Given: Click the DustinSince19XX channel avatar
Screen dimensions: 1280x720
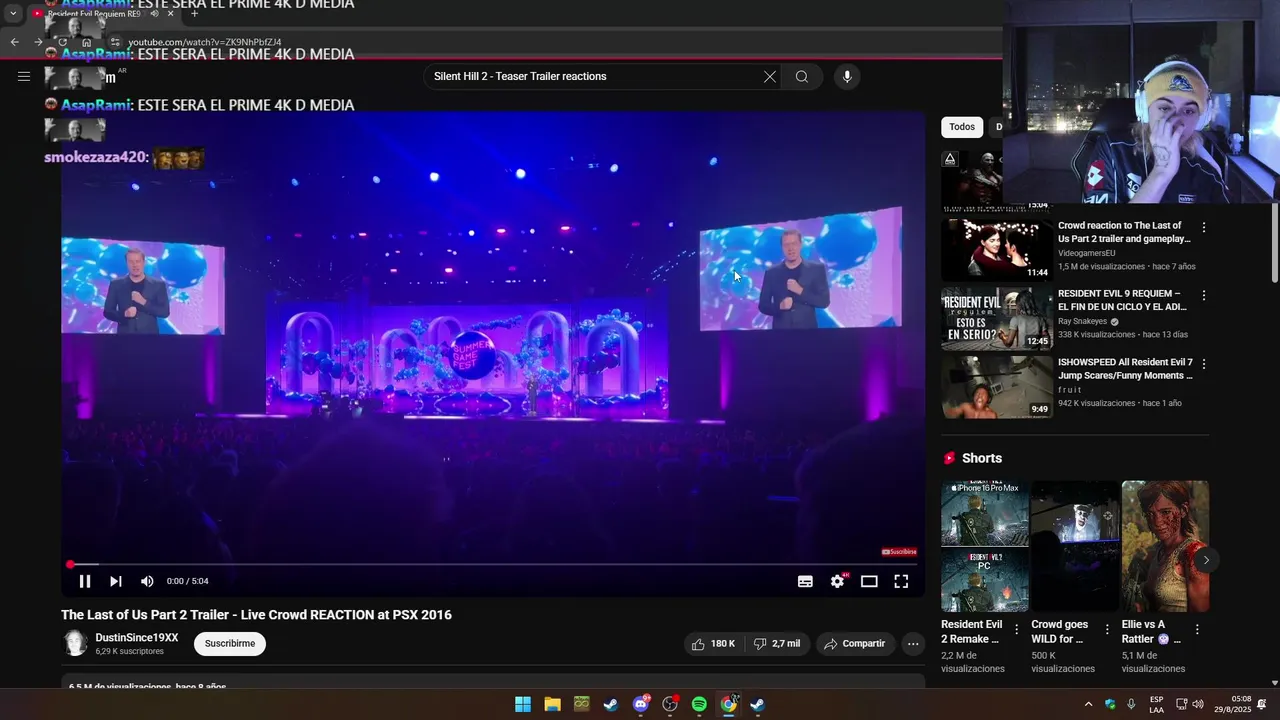Looking at the screenshot, I should tap(76, 644).
